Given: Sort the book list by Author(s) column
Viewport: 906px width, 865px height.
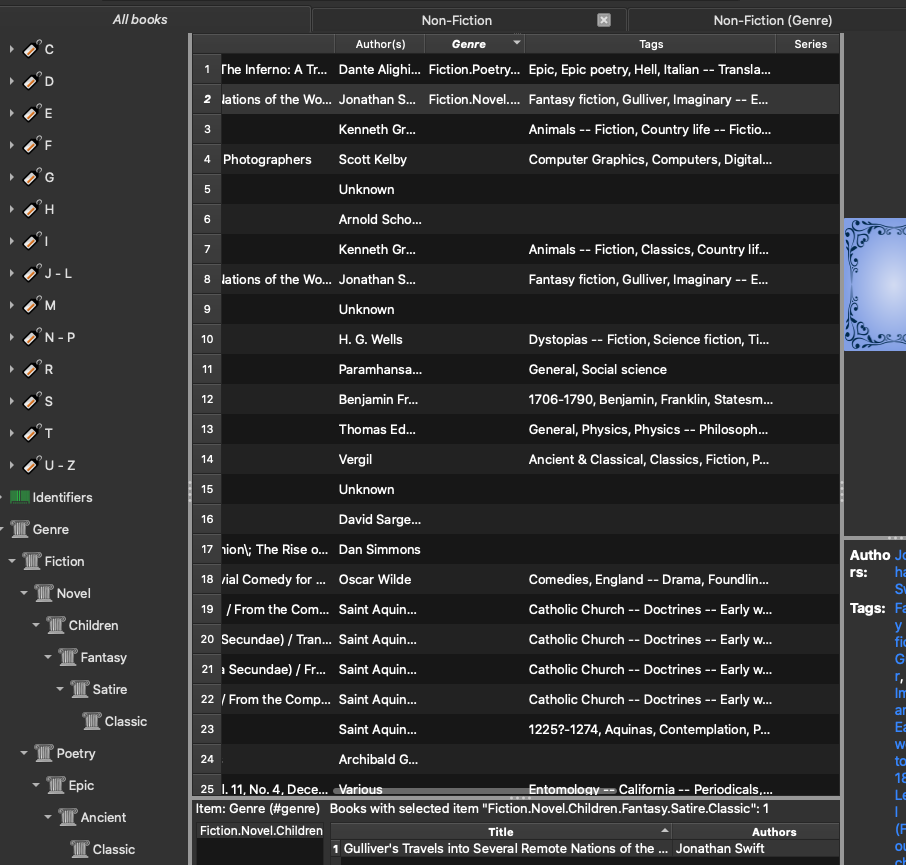Looking at the screenshot, I should click(380, 44).
